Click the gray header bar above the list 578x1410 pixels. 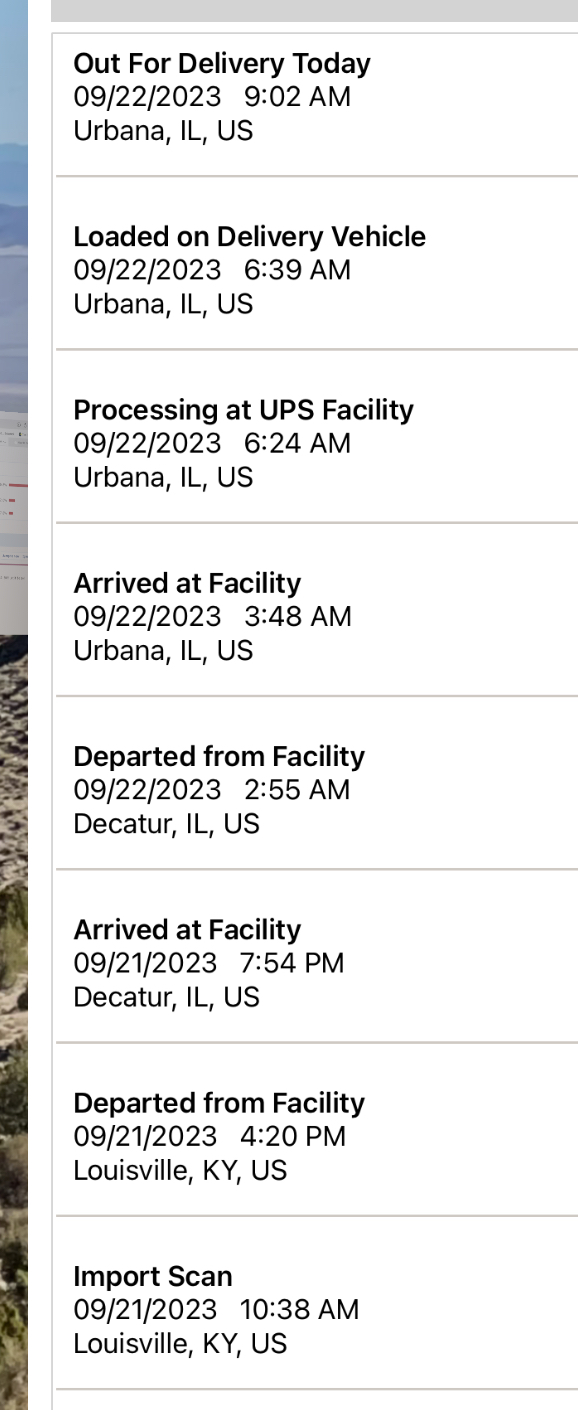pos(314,10)
